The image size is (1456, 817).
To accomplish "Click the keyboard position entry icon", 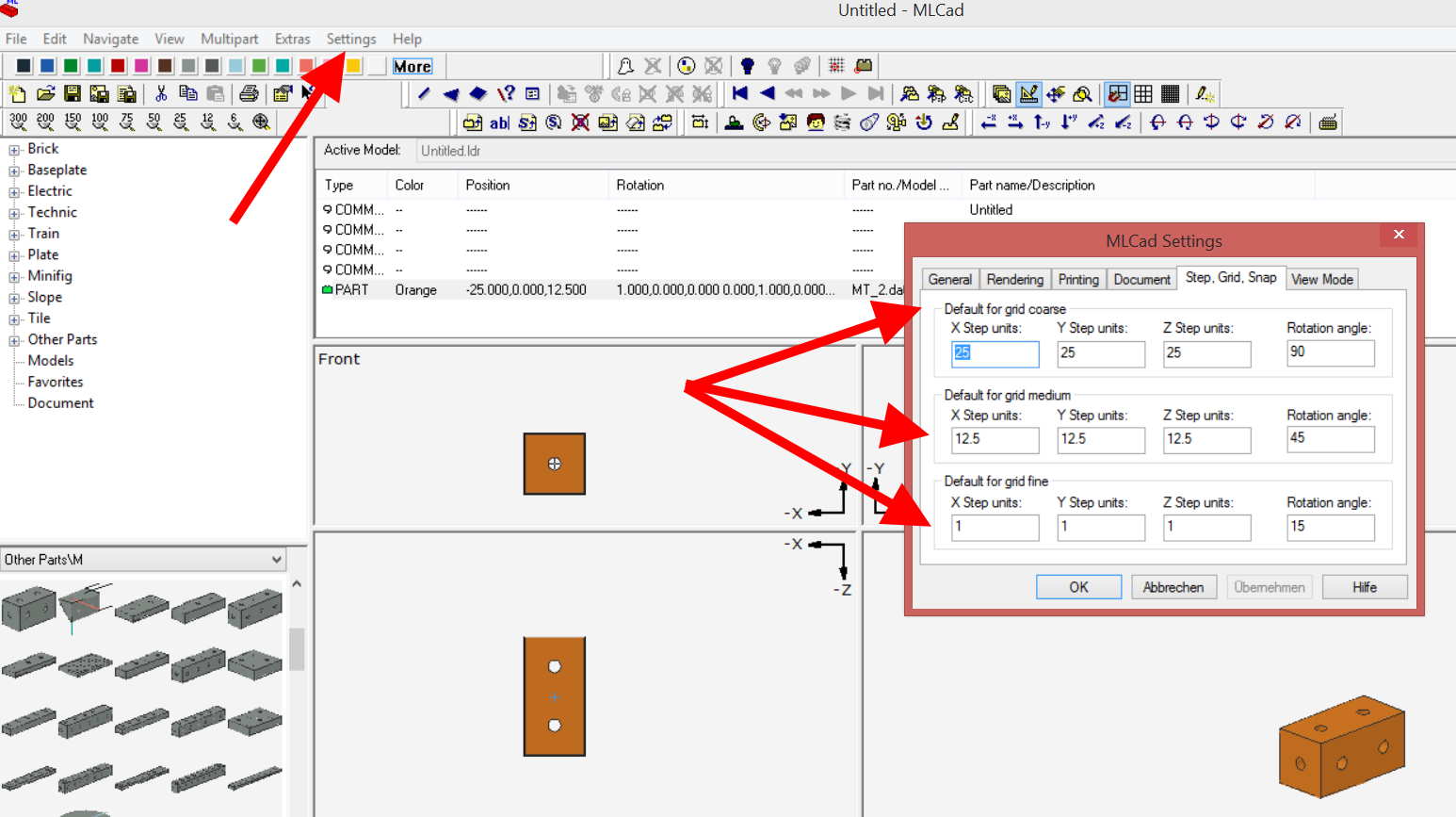I will tap(1328, 123).
